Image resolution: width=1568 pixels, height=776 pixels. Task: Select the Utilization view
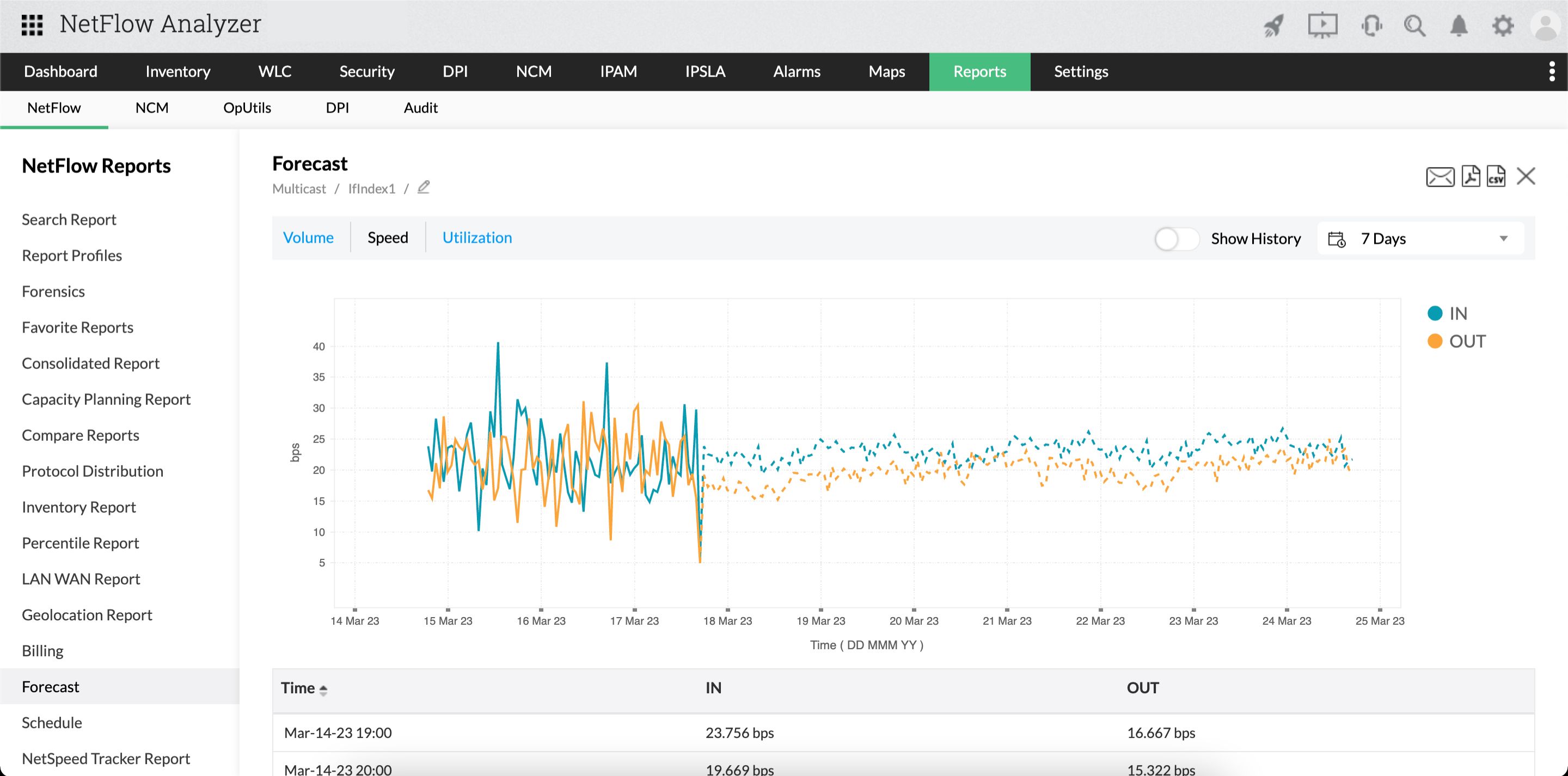pyautogui.click(x=477, y=237)
